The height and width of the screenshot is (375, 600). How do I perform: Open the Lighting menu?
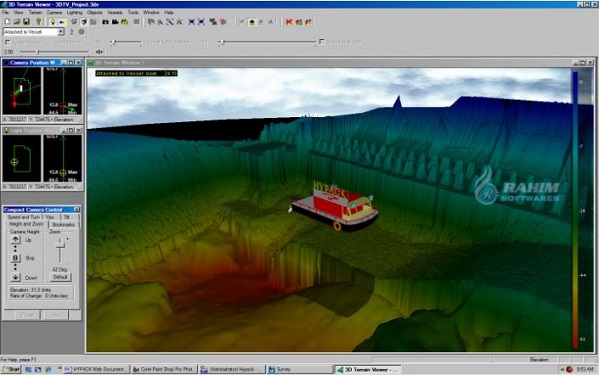[x=75, y=12]
